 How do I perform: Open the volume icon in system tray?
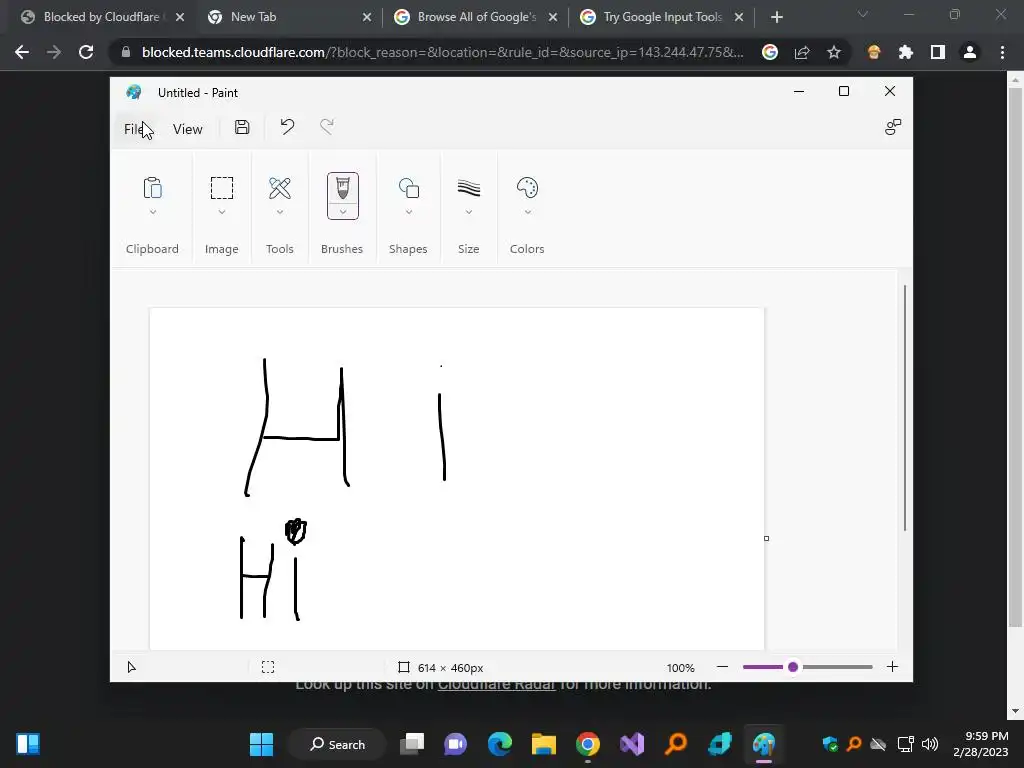point(929,744)
